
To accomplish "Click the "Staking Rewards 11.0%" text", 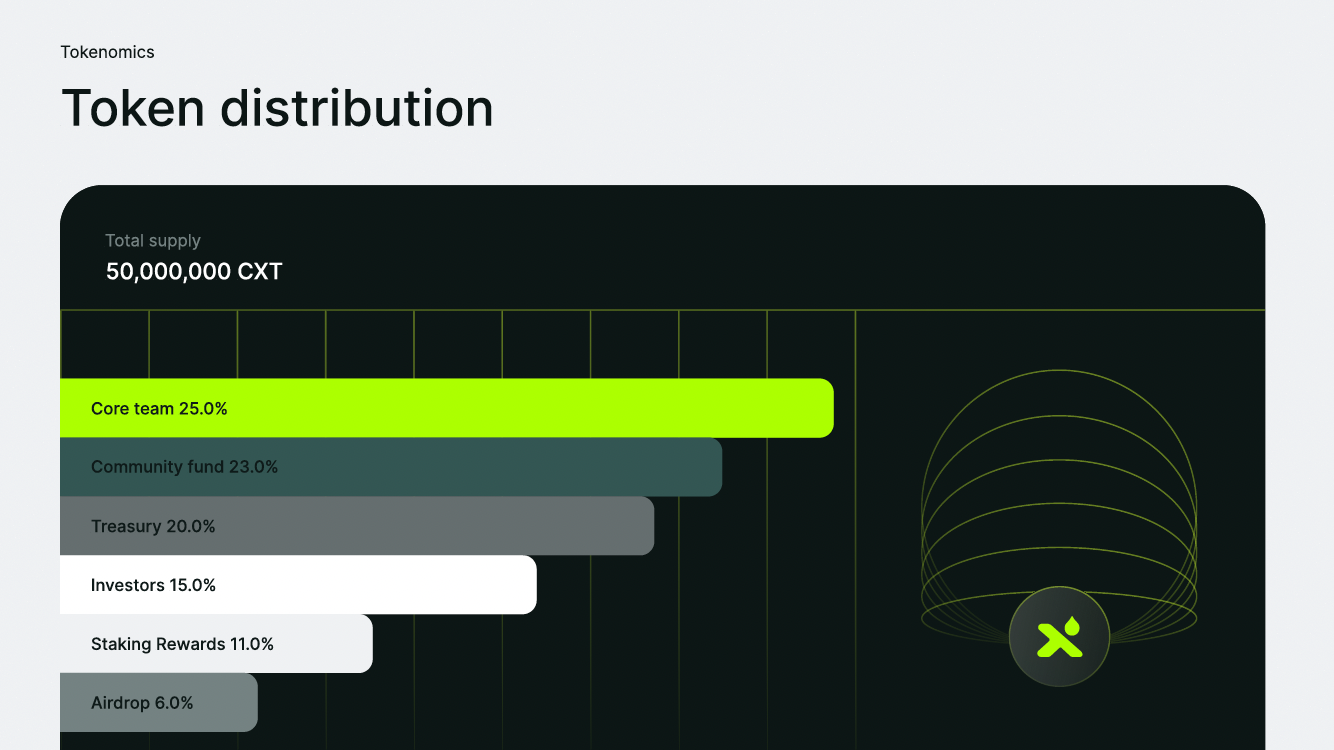I will click(x=182, y=644).
